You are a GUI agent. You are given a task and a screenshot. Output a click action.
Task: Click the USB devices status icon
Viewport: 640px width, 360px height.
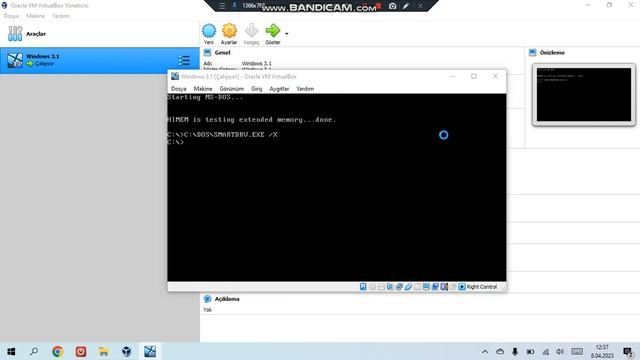click(408, 287)
